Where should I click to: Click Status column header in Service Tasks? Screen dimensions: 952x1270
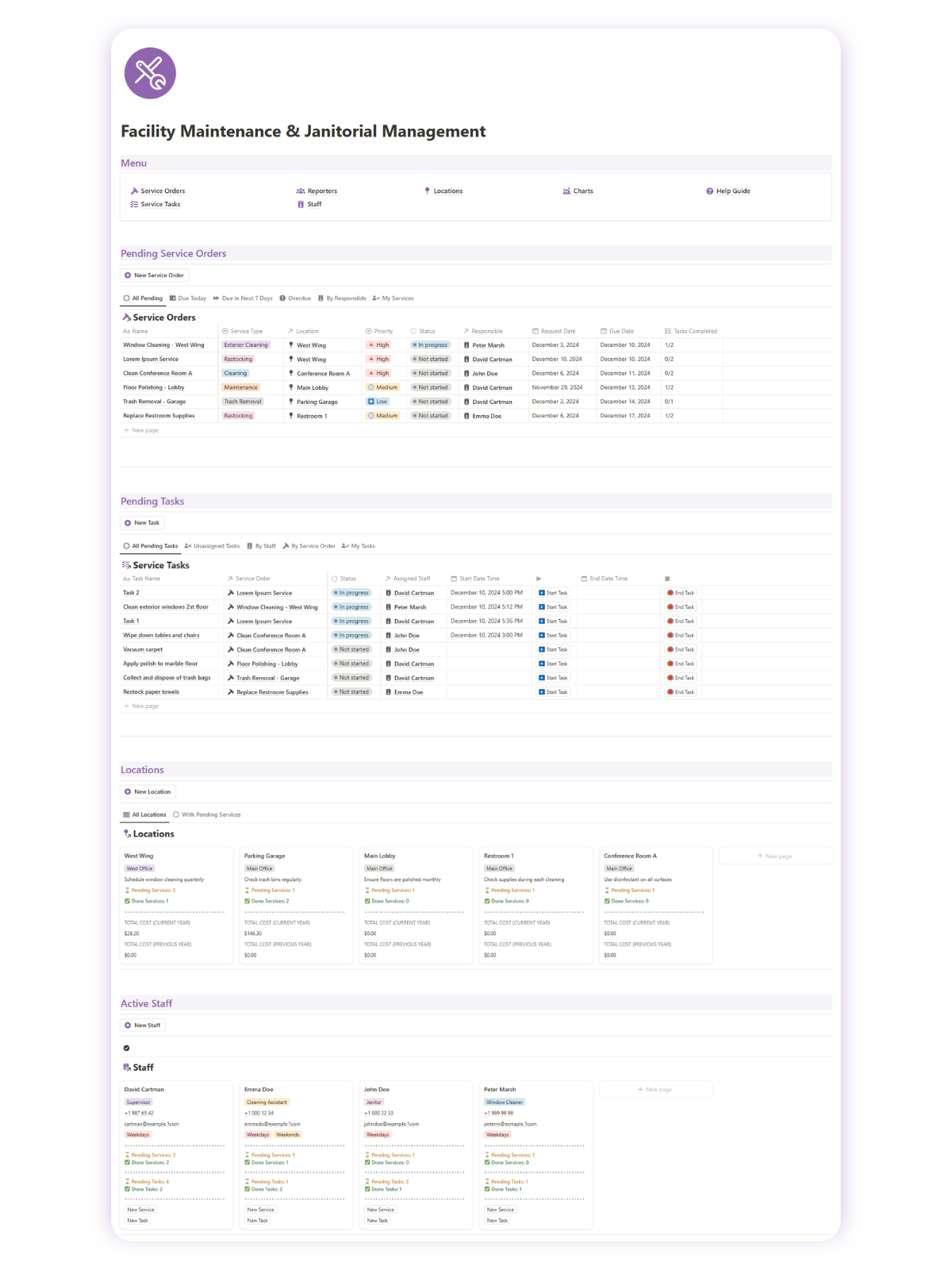(344, 579)
